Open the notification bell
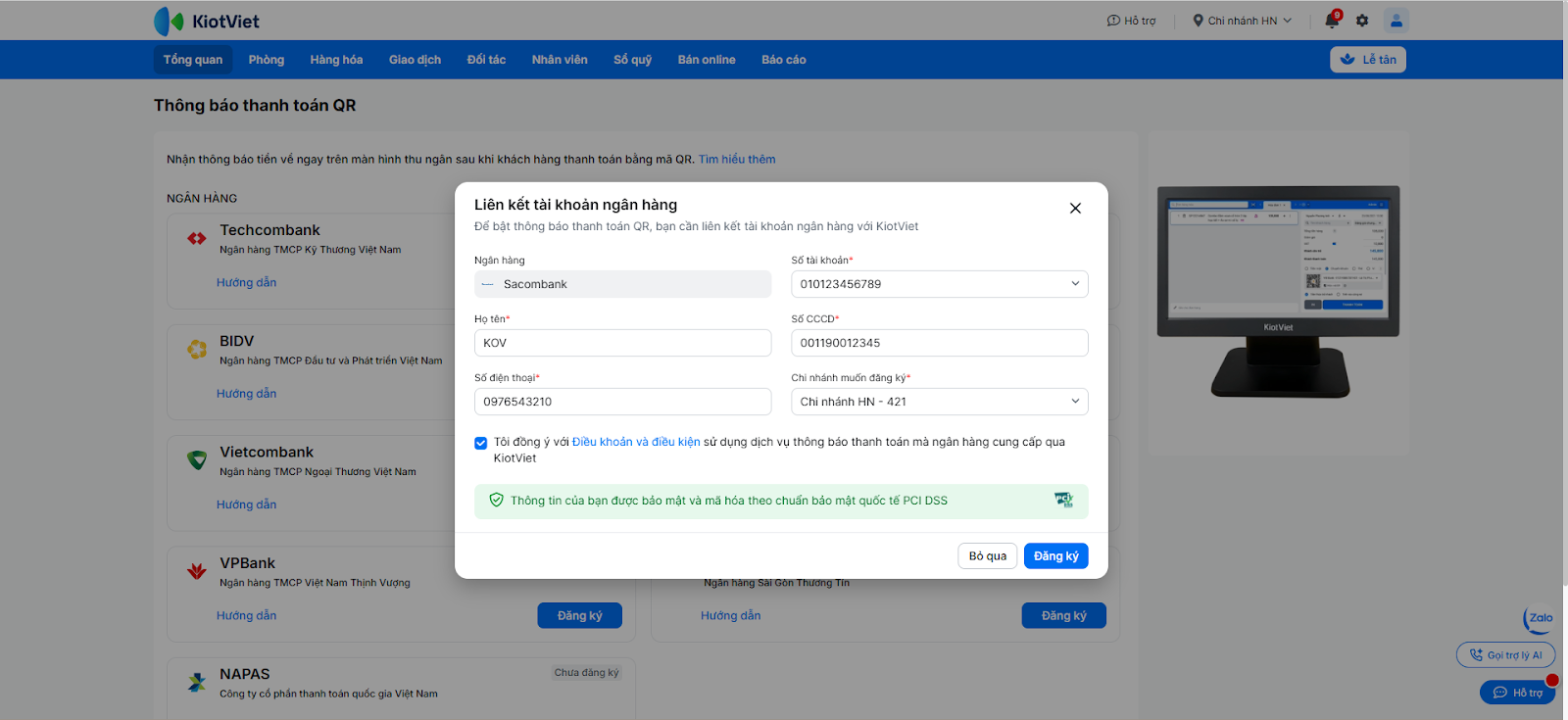1568x720 pixels. pyautogui.click(x=1332, y=20)
